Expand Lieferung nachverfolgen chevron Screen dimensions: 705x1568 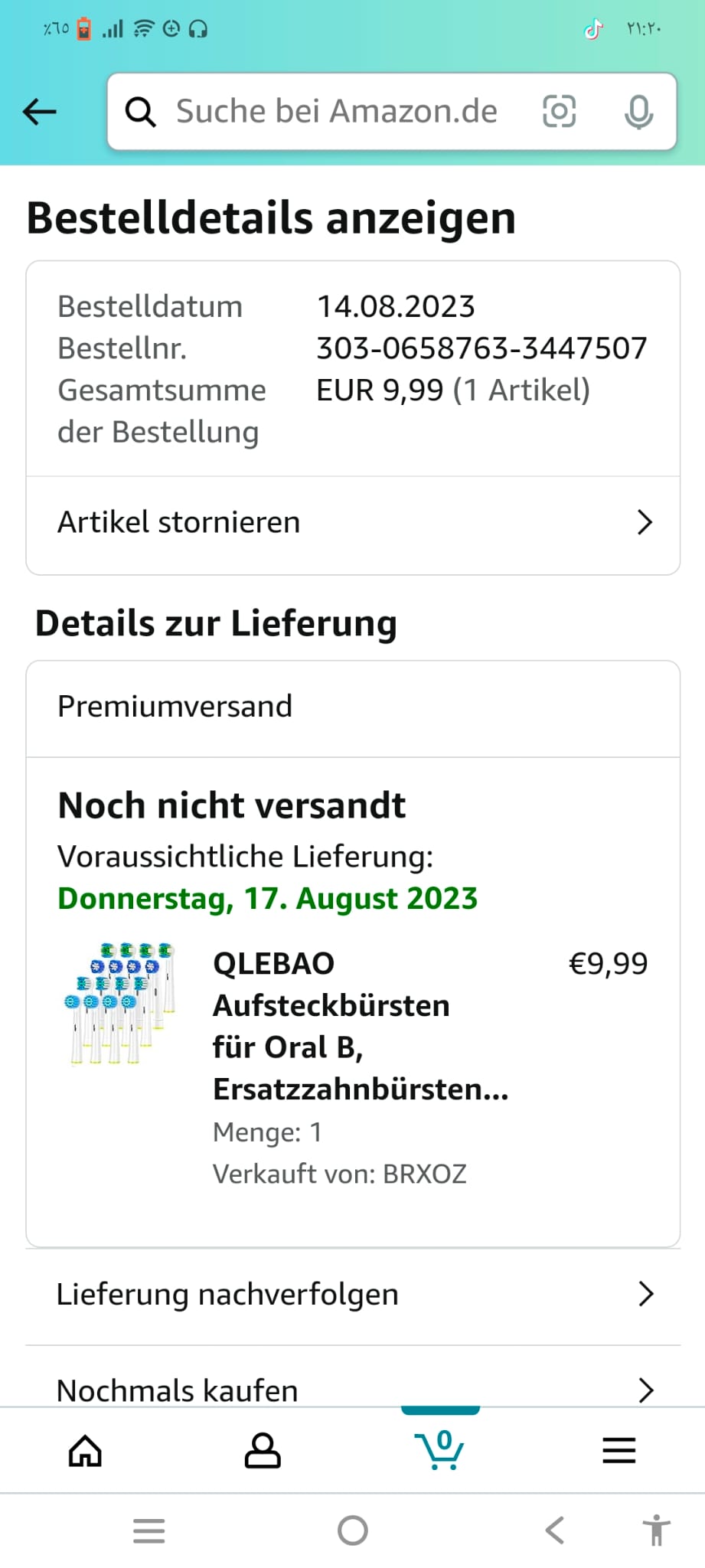pyautogui.click(x=646, y=1294)
